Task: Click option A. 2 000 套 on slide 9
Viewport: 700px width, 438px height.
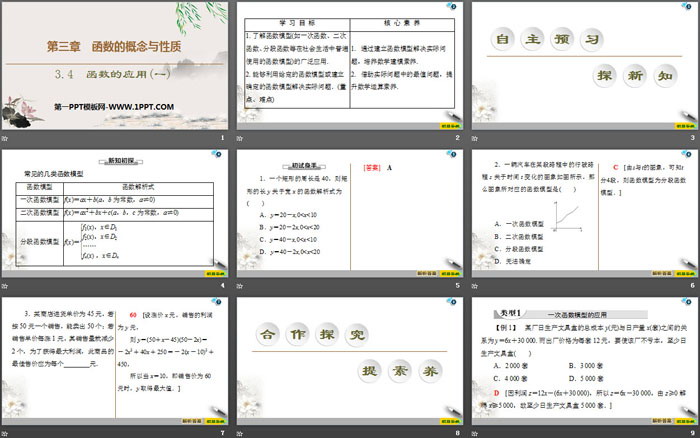Action: (x=511, y=366)
